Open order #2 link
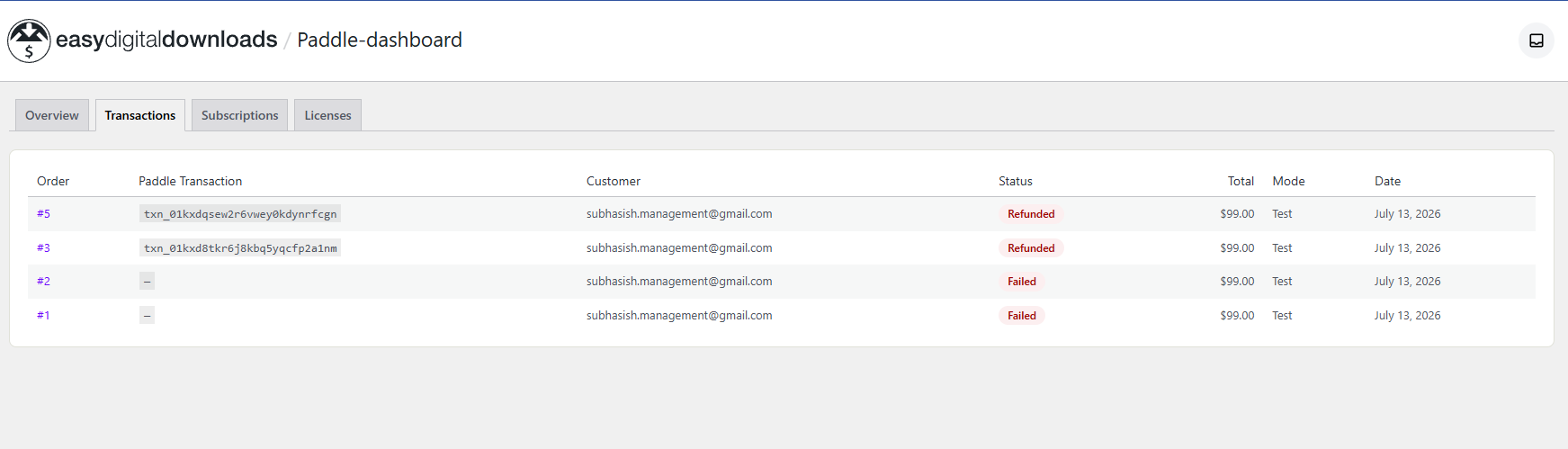 [43, 282]
